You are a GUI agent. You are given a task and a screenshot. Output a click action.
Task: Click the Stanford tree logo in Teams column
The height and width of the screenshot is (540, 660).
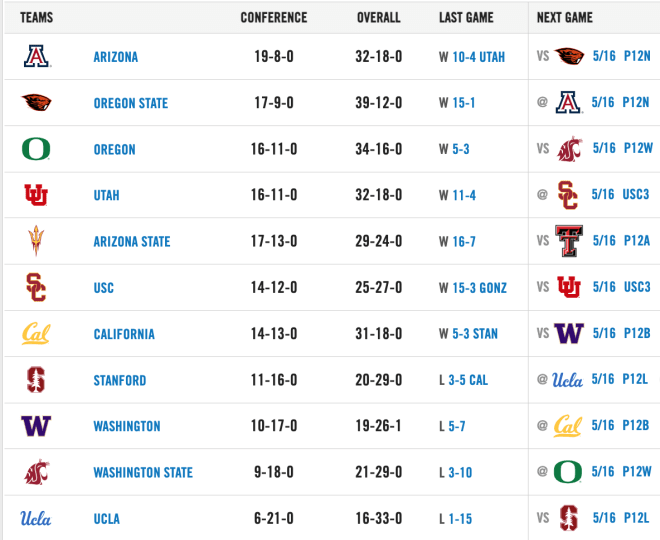tap(36, 380)
